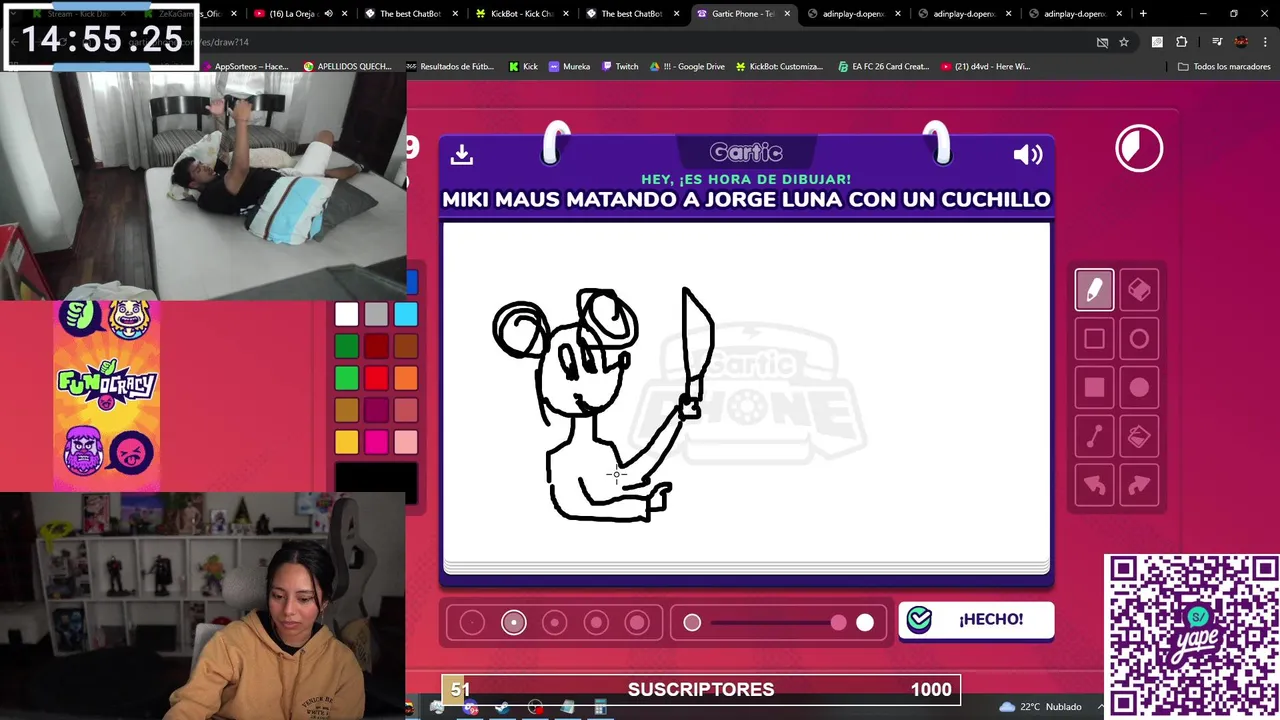Open the Kick bookmark
The width and height of the screenshot is (1280, 720).
click(x=523, y=66)
